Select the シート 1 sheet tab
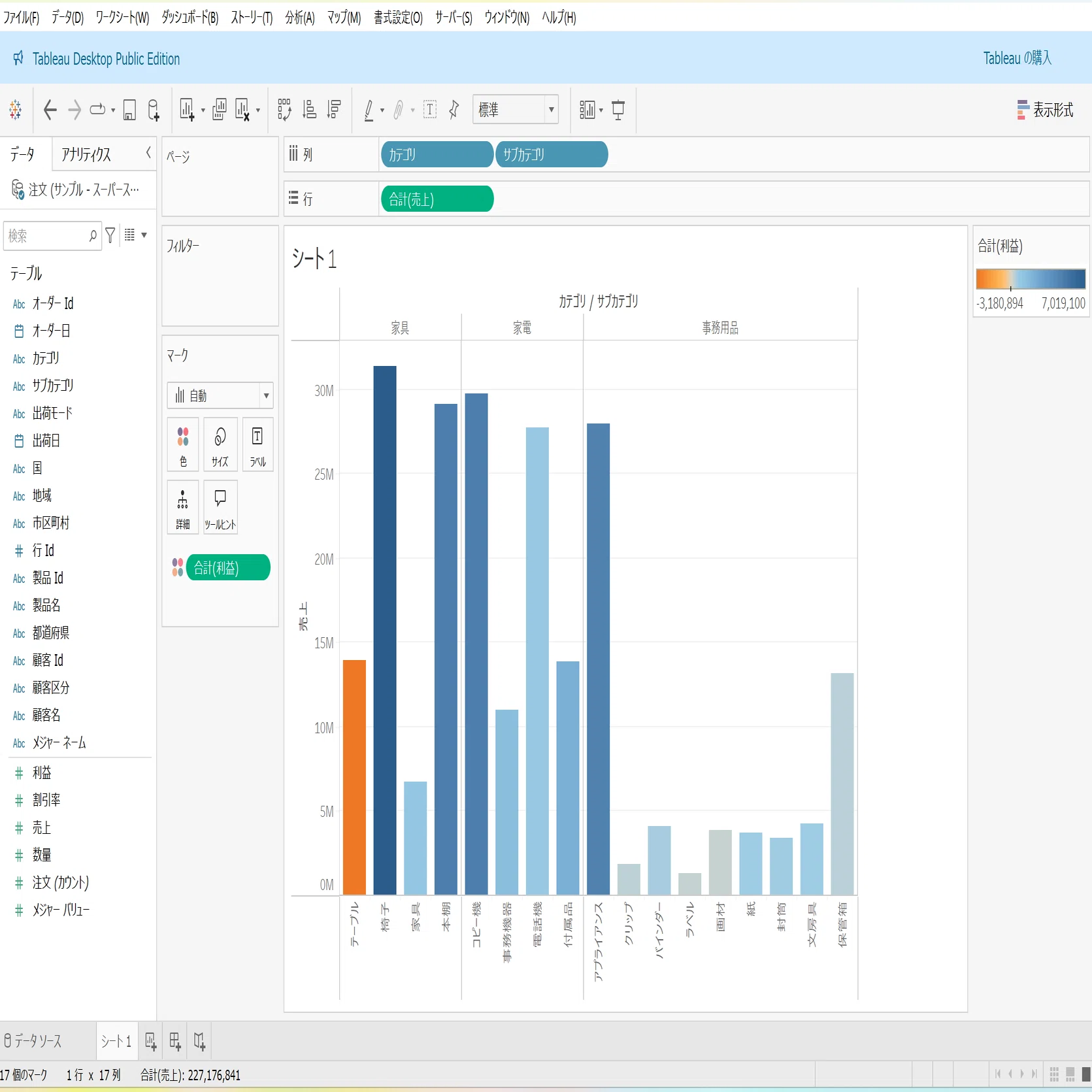The image size is (1092, 1092). pos(116,1041)
